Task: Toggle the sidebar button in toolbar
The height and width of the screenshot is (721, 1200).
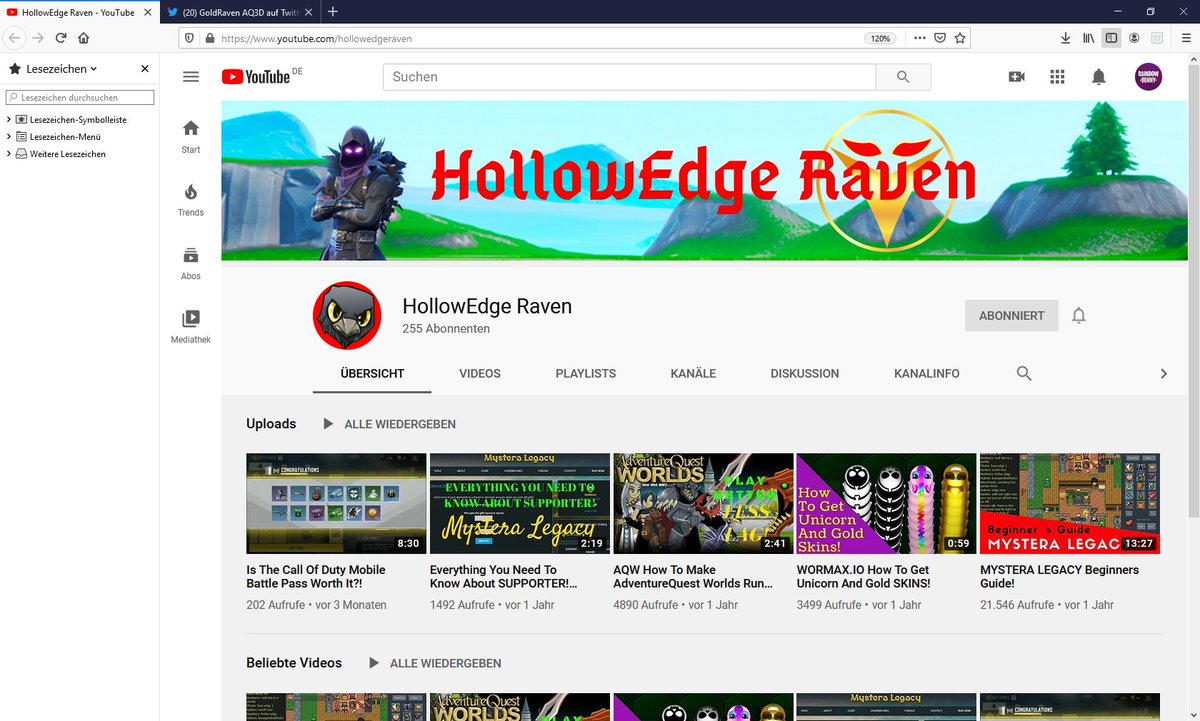Action: point(1111,38)
